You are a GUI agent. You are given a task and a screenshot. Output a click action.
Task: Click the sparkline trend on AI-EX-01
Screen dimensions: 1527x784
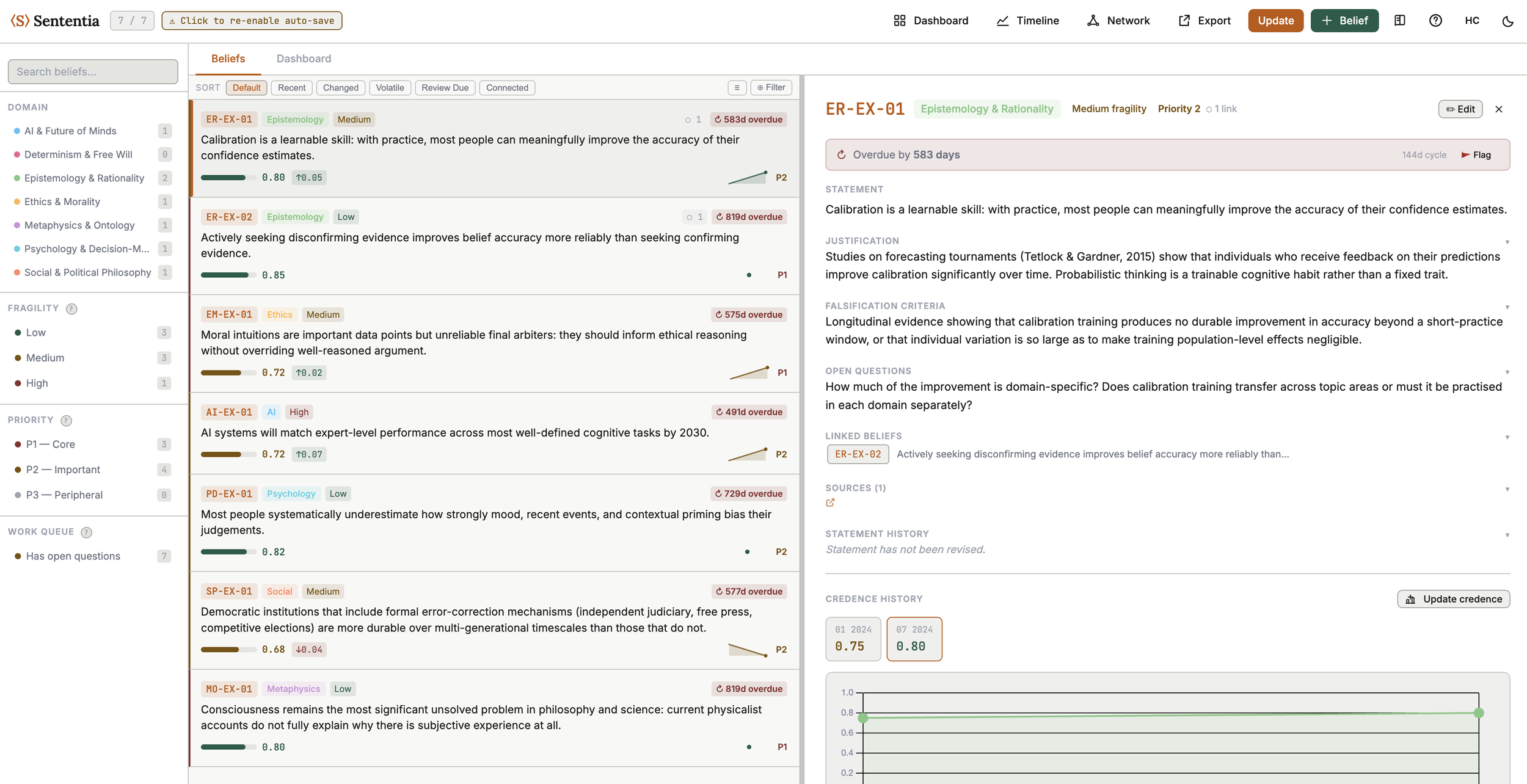point(748,454)
